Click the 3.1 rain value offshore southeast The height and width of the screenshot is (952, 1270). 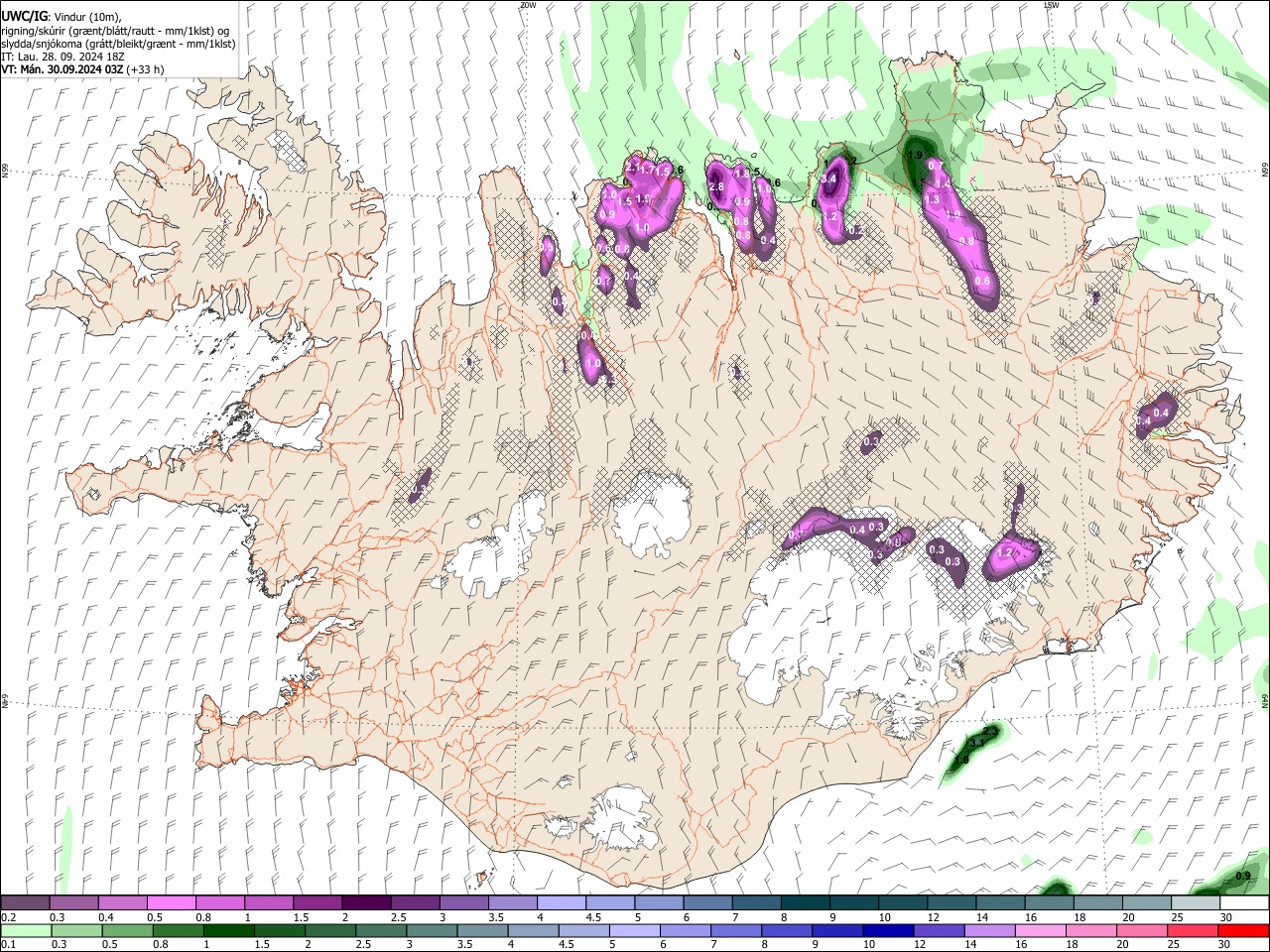(977, 742)
